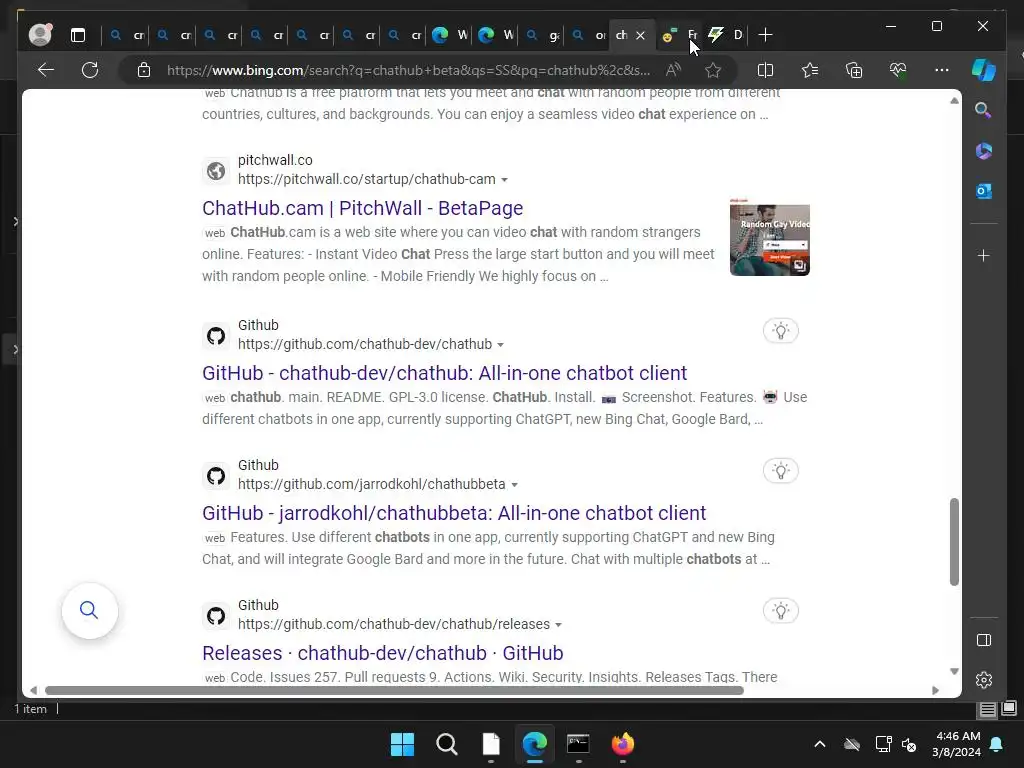
Task: Click the scroll down arrow of page
Action: pyautogui.click(x=954, y=671)
